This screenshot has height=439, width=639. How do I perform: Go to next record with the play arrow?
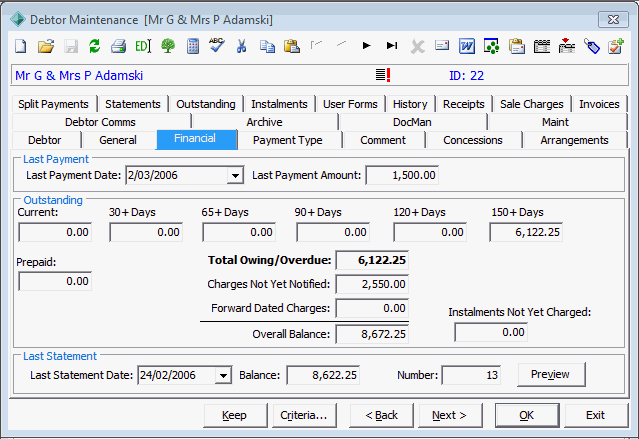[x=366, y=46]
